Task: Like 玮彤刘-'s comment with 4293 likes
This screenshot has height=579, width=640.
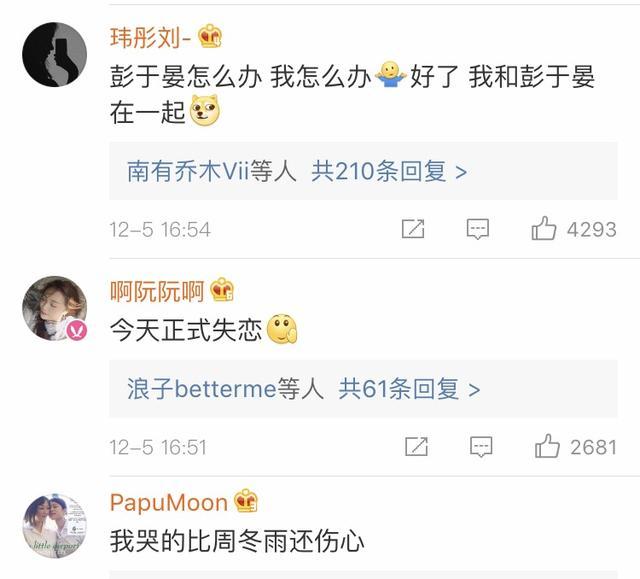Action: (x=544, y=229)
